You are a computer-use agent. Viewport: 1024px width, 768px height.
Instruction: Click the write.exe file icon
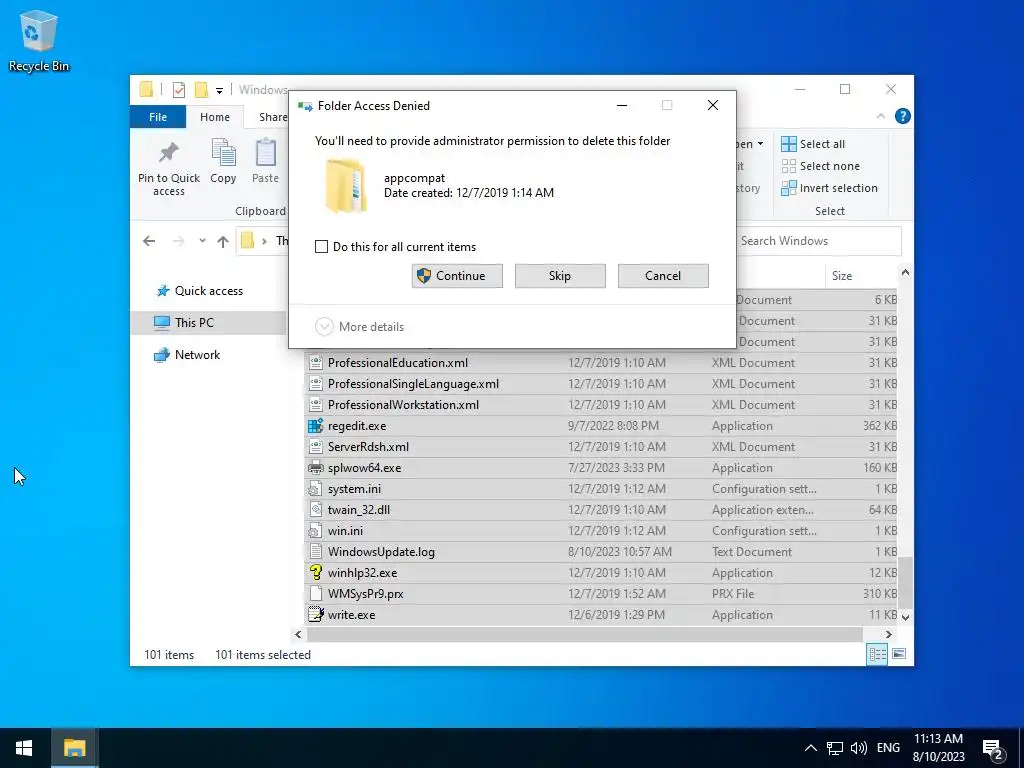(x=315, y=615)
